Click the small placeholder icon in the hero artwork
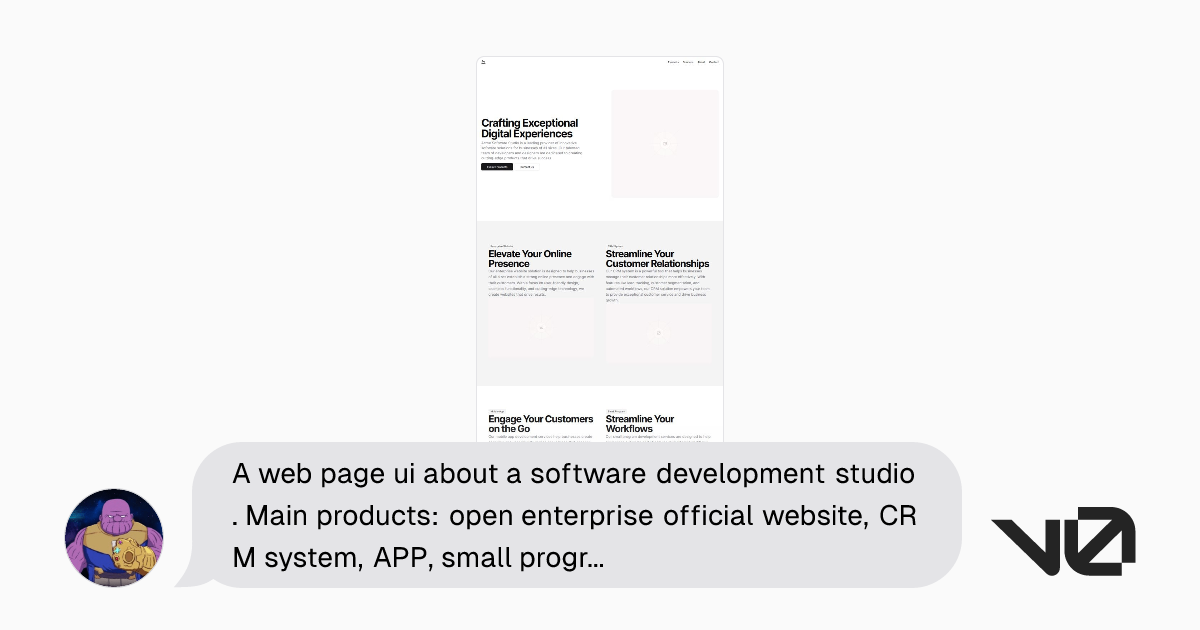Screen dimensions: 1200x630 pos(665,143)
